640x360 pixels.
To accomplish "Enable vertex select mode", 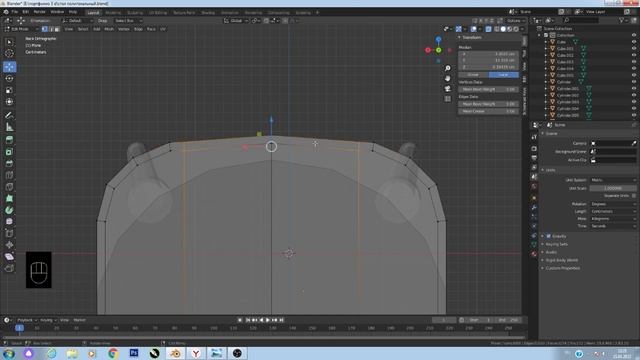I will [44, 29].
